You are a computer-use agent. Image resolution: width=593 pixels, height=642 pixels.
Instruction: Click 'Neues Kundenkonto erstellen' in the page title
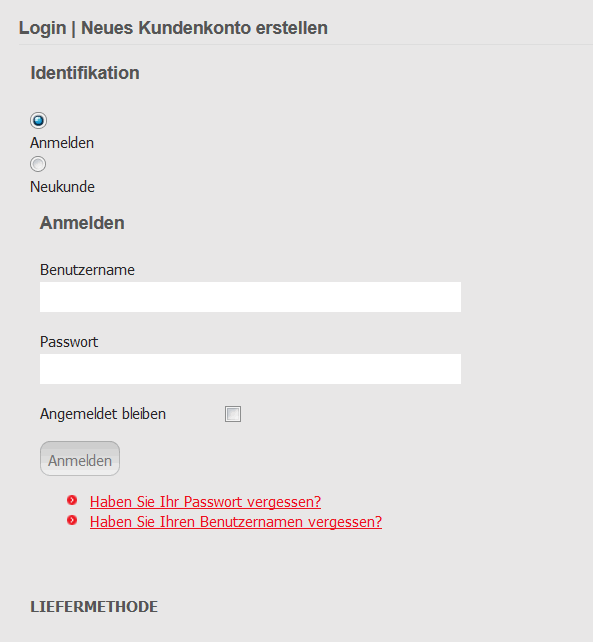204,28
